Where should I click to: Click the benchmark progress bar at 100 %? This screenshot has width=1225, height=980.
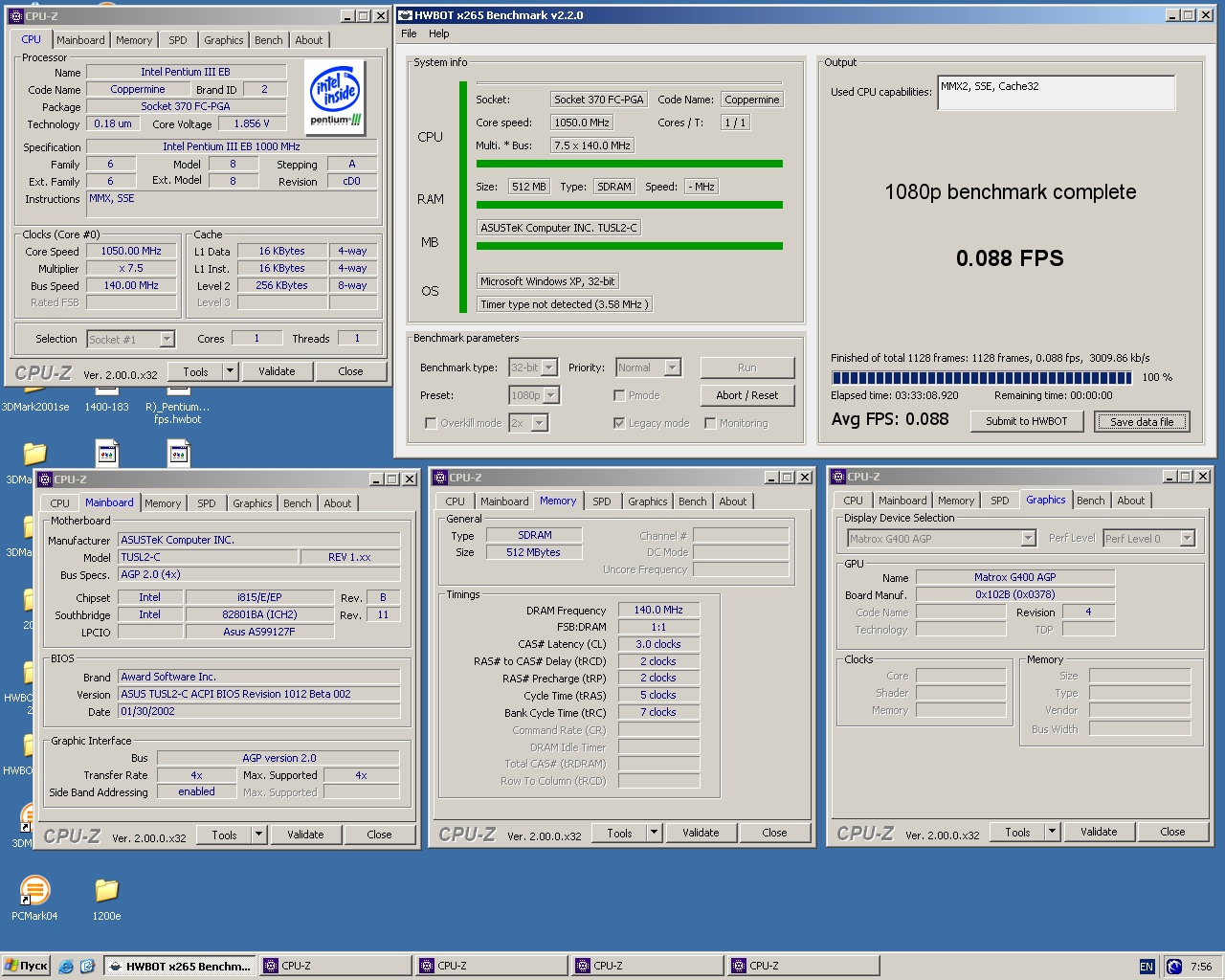(x=982, y=377)
